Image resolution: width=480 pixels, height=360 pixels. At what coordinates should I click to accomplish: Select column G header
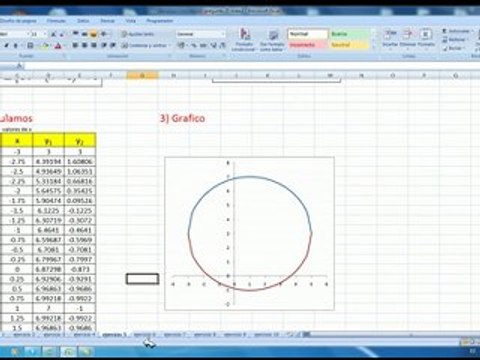[x=142, y=76]
